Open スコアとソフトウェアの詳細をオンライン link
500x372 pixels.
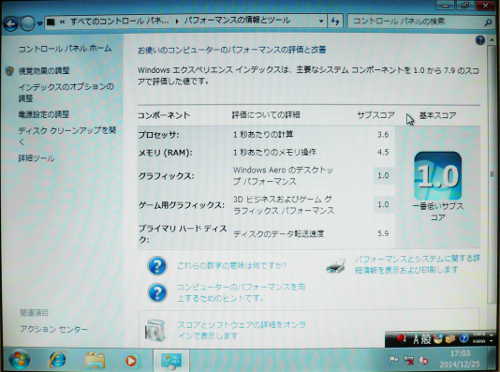[x=241, y=330]
